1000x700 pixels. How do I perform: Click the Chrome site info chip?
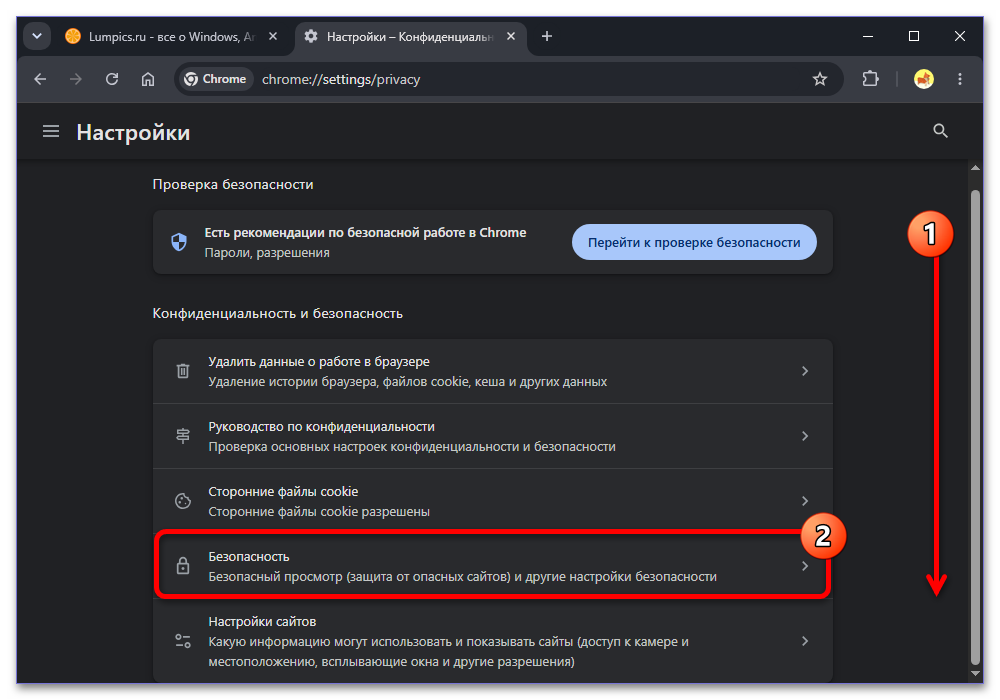pos(216,79)
